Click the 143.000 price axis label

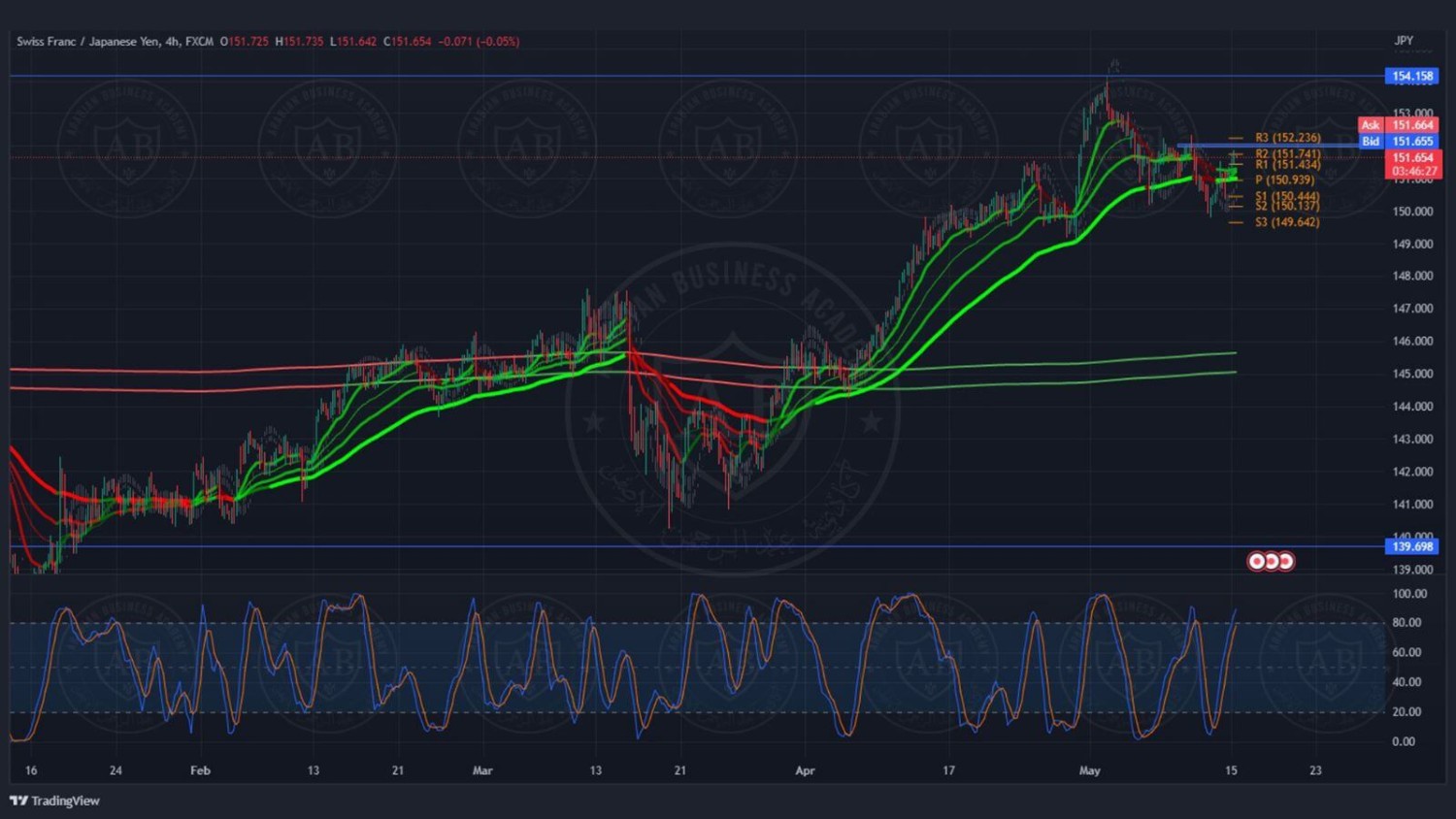click(1412, 440)
